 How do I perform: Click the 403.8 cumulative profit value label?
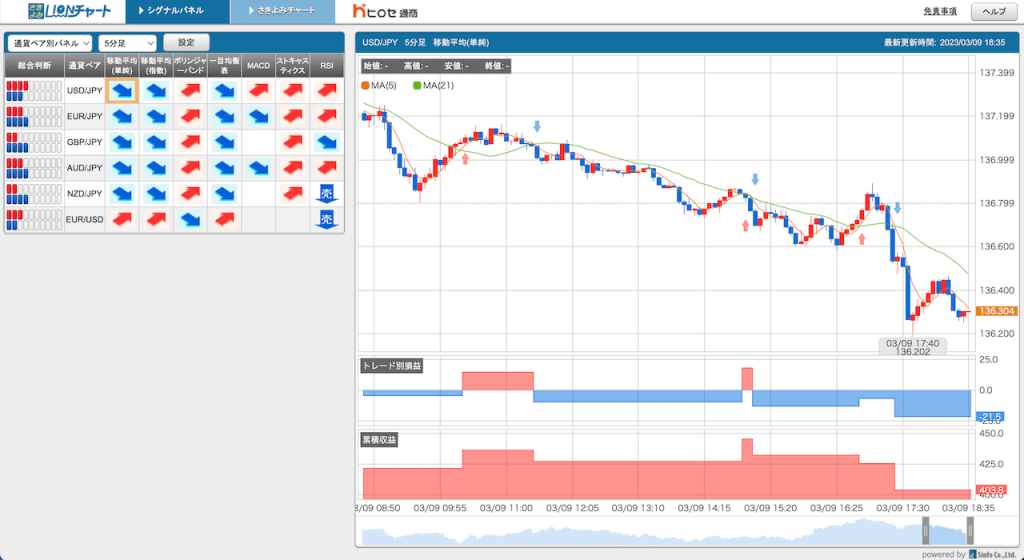(x=991, y=490)
